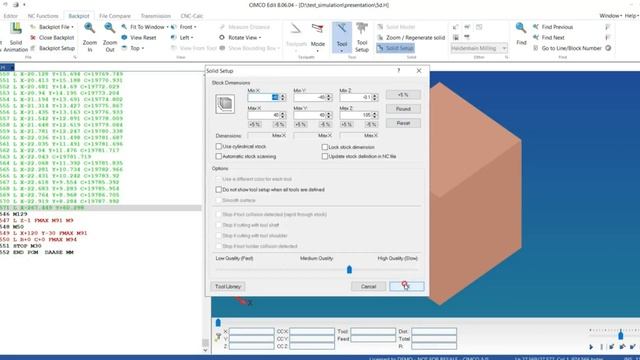Image resolution: width=640 pixels, height=360 pixels.
Task: Click the Round button in Solid Setup
Action: pyautogui.click(x=403, y=109)
